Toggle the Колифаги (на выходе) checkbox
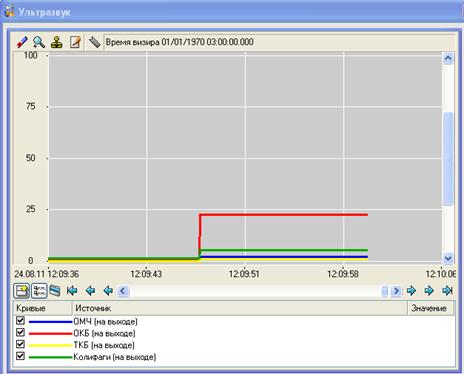464x374 pixels. (x=20, y=356)
